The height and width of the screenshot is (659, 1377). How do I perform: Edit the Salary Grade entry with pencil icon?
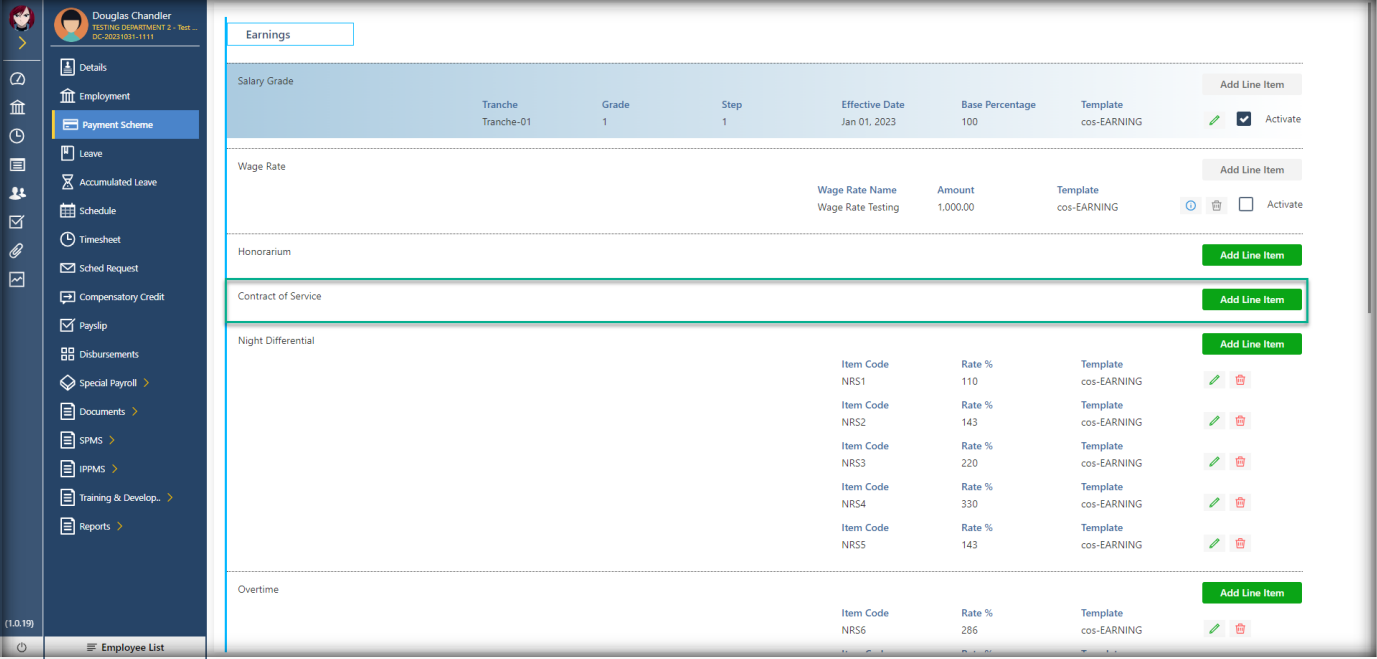tap(1214, 120)
